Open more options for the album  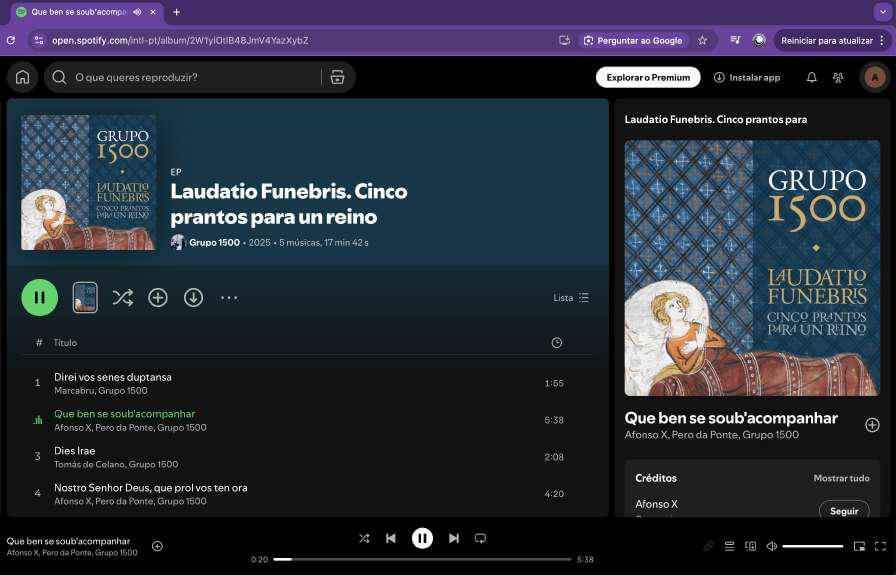229,297
